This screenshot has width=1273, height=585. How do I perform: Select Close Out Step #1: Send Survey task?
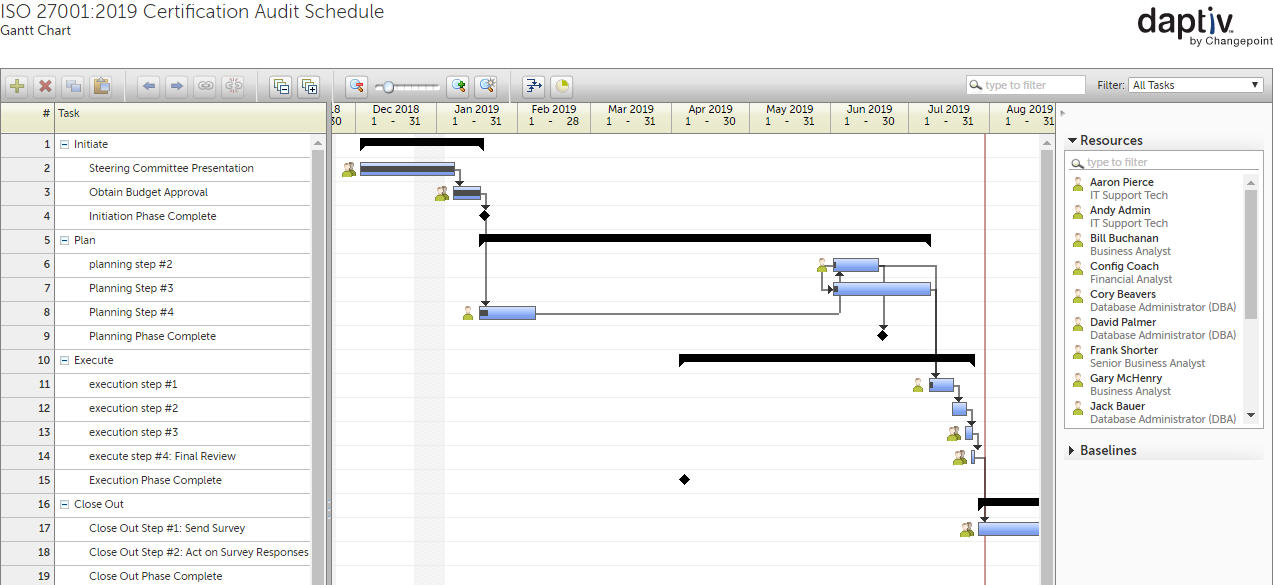coord(167,528)
